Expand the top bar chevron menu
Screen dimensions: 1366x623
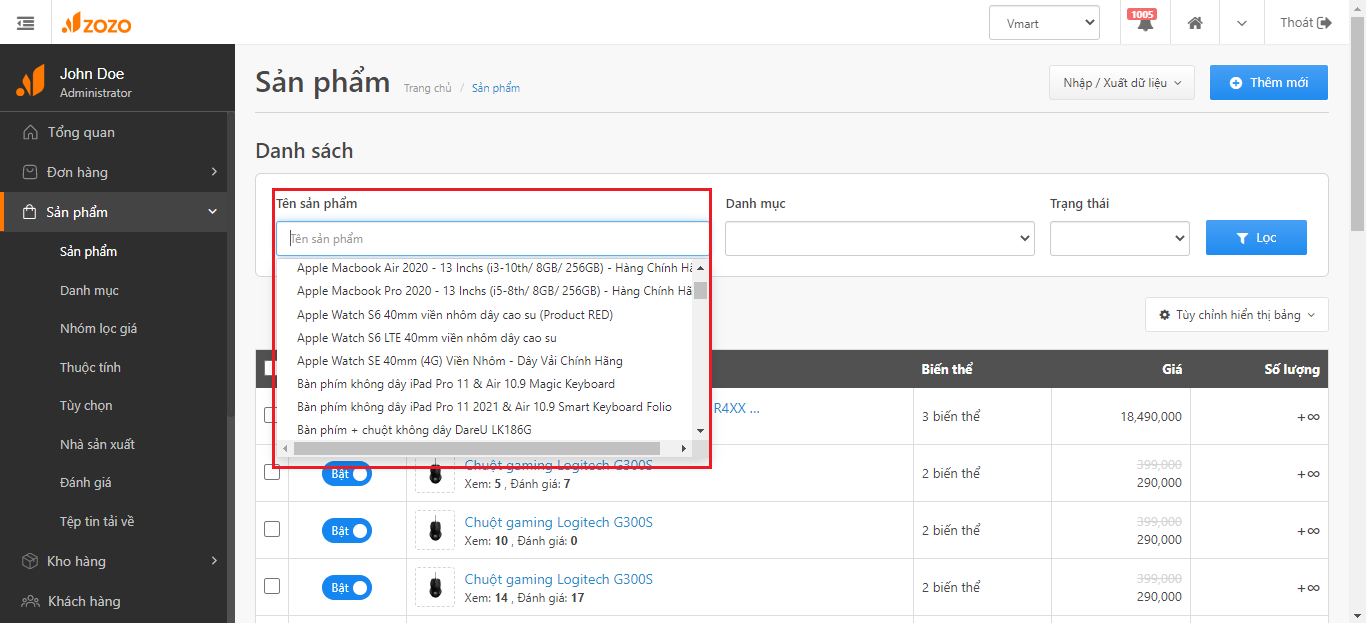[1242, 23]
